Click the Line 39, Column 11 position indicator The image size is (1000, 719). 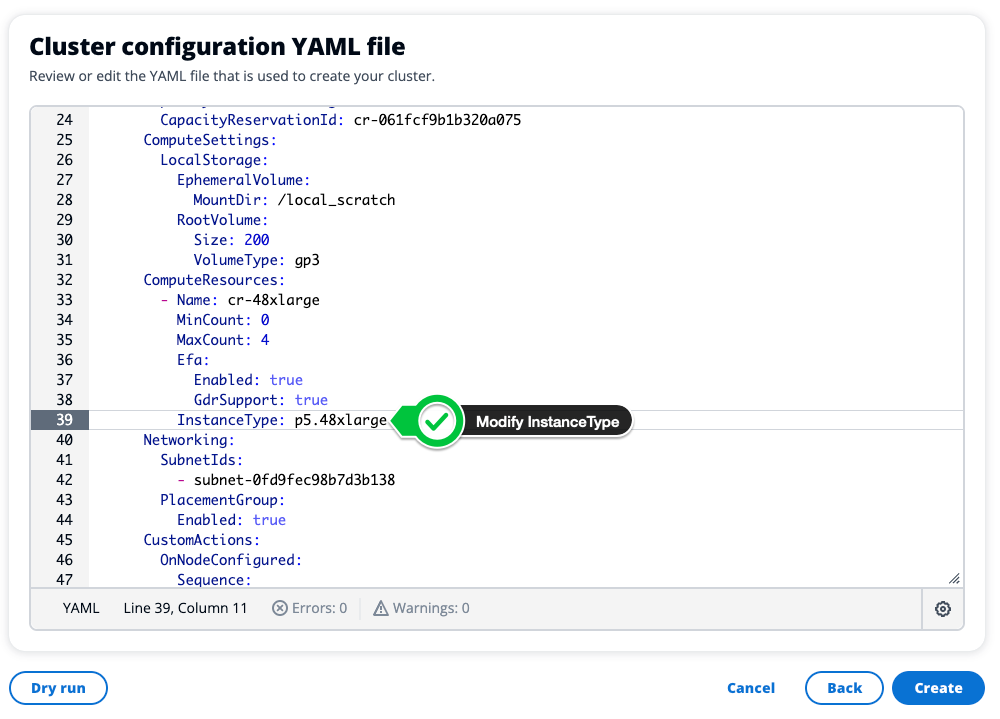(185, 608)
